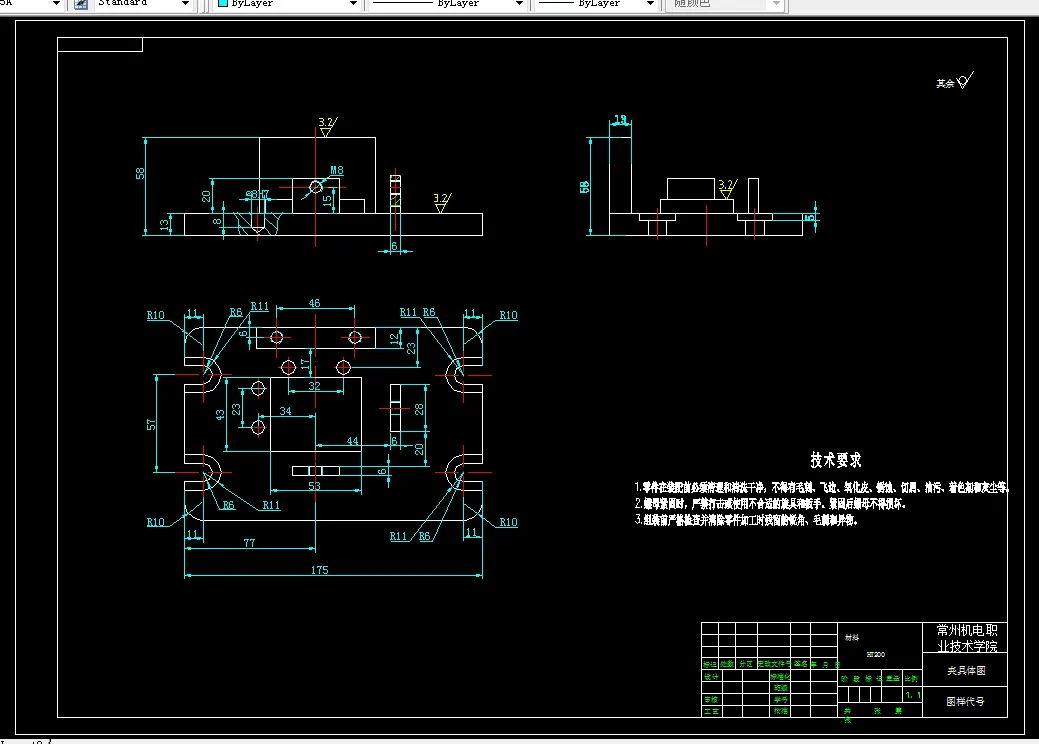
Task: Select the 标记 column header
Action: click(710, 664)
